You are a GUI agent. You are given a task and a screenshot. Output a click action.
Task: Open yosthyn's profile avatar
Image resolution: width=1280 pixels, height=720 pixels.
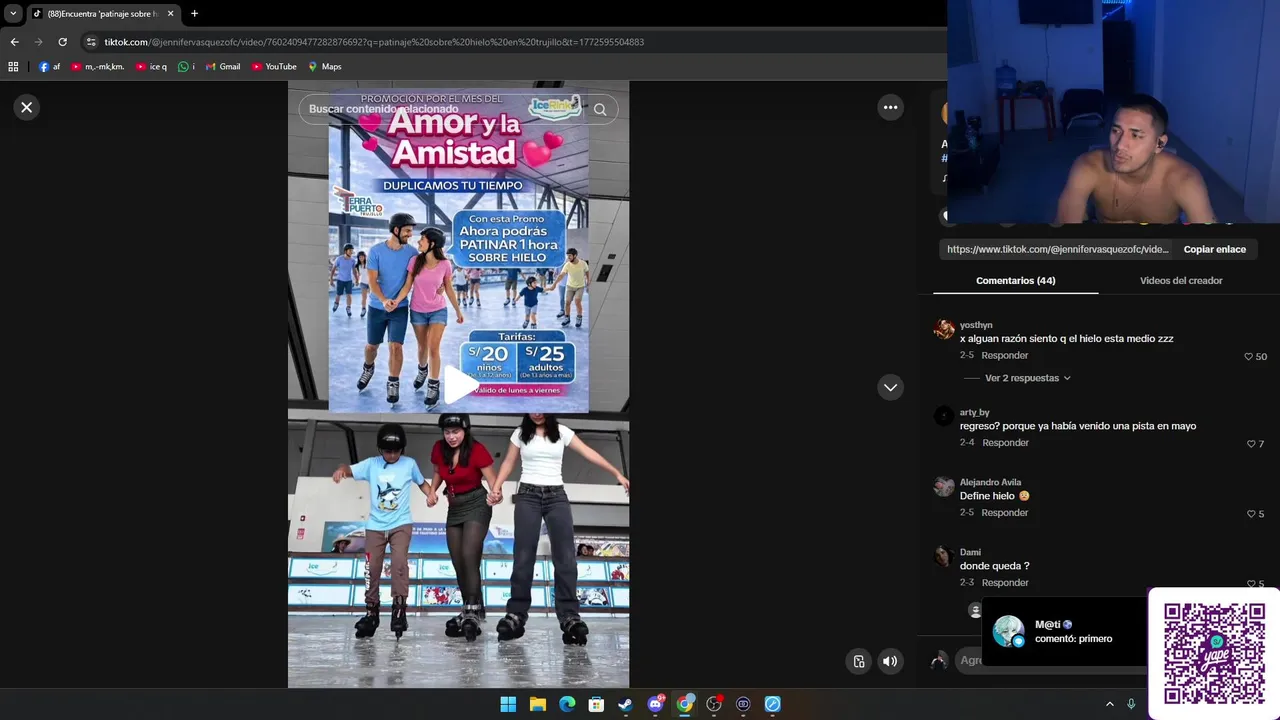pos(944,329)
